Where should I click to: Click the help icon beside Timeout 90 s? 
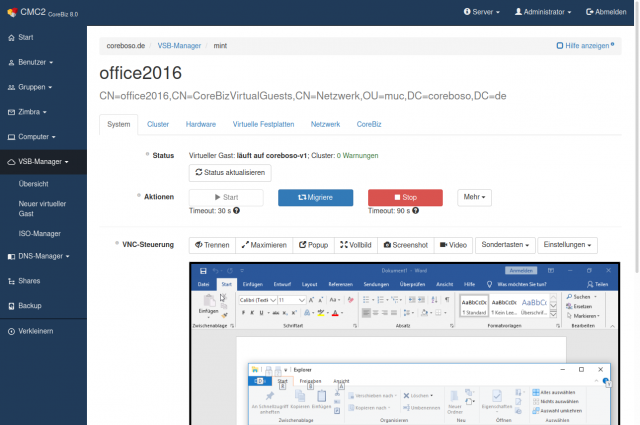[416, 211]
